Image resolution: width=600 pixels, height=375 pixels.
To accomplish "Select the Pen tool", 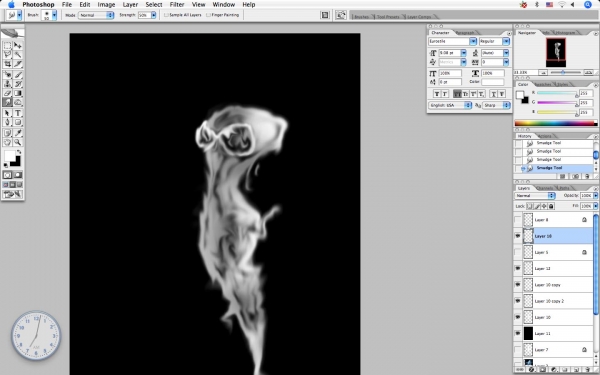I will tap(7, 122).
